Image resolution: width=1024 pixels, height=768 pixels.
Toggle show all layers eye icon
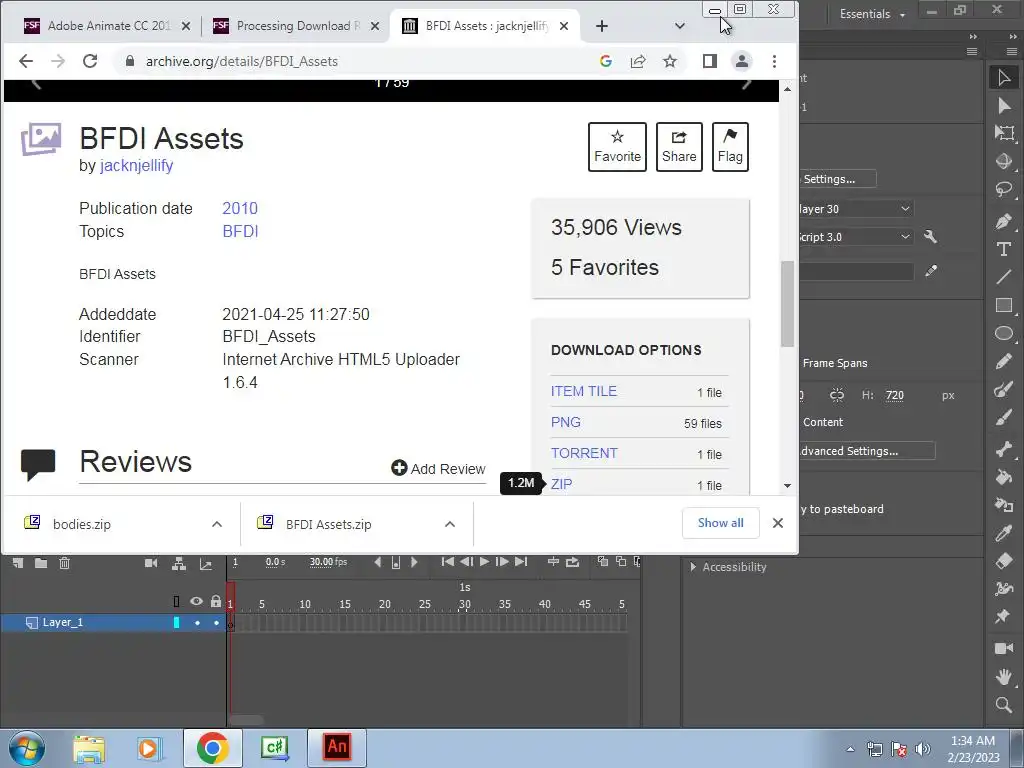point(196,601)
